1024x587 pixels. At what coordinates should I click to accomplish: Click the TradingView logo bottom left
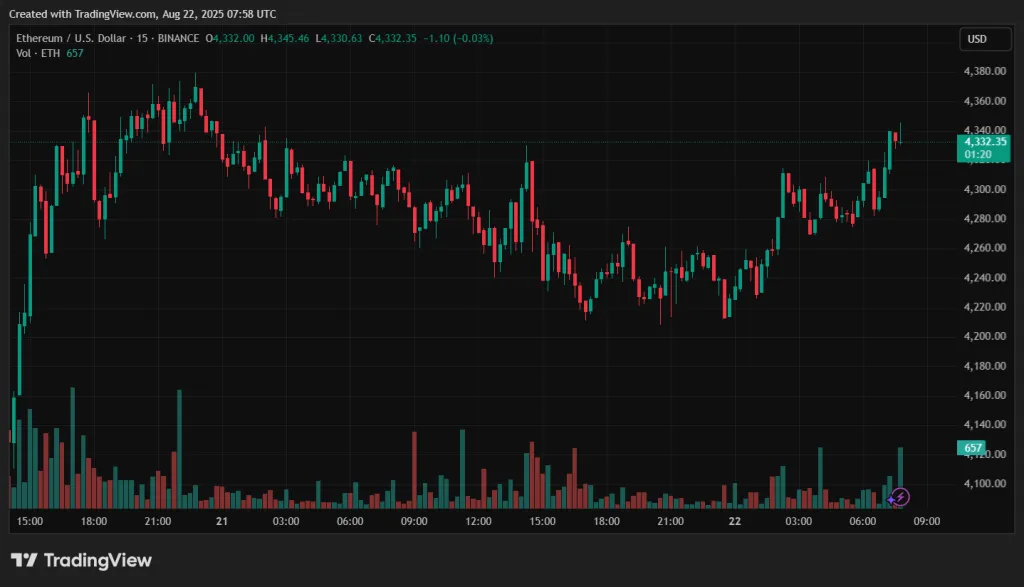pos(80,561)
